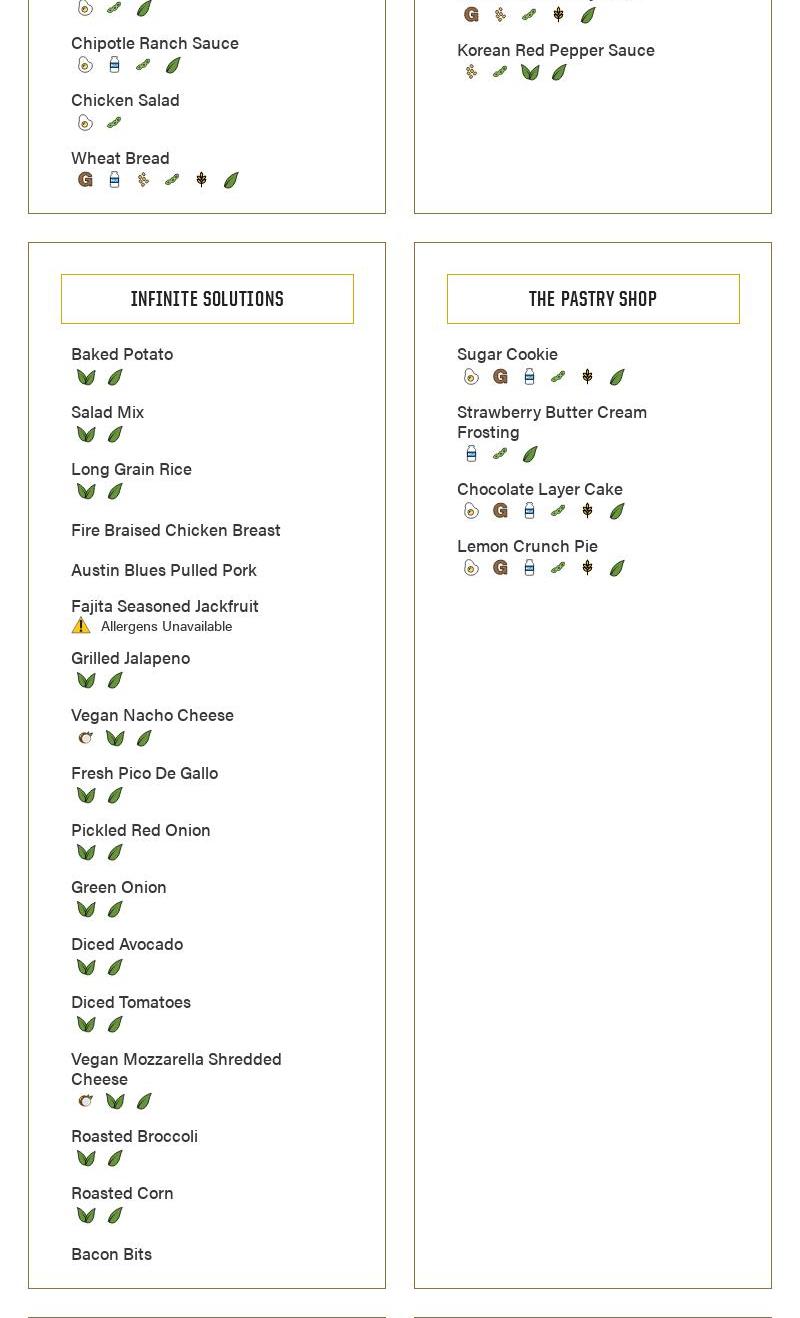Click the vegan double-leaf icon under Baked Potato
Image resolution: width=800 pixels, height=1318 pixels.
86,378
